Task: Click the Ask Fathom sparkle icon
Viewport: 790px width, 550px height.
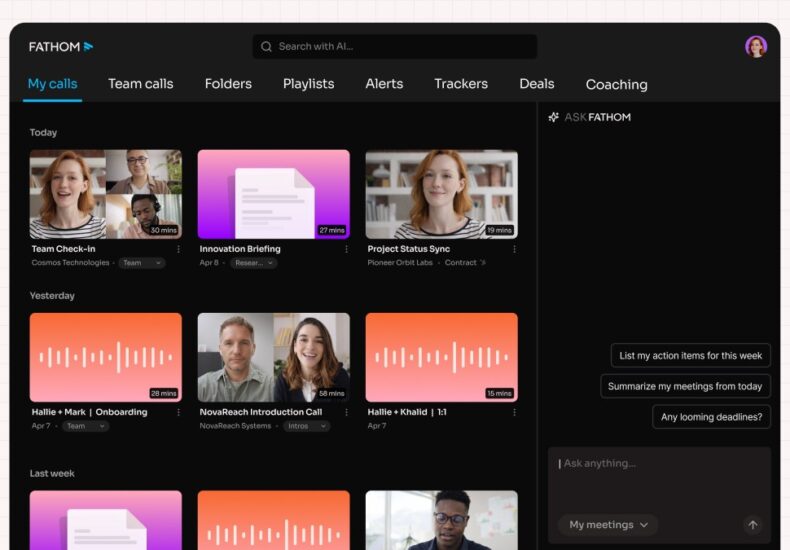Action: point(554,117)
